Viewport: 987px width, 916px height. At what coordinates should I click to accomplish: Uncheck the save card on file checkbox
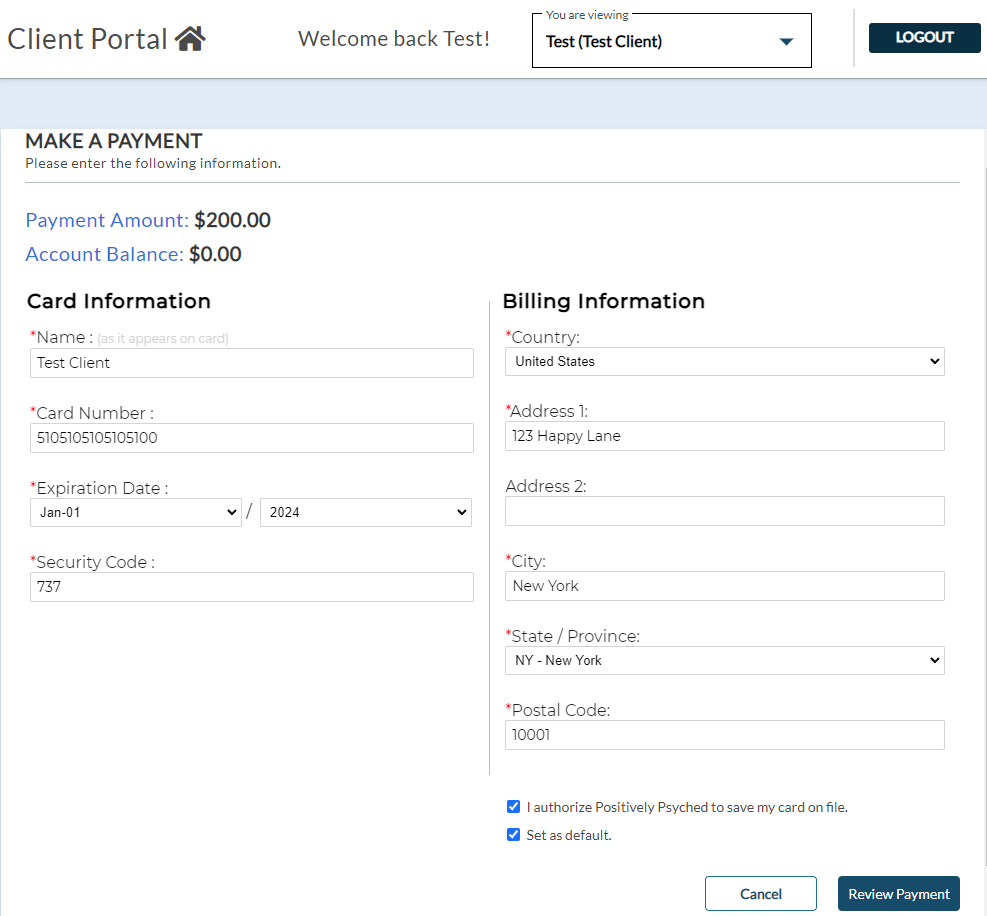tap(514, 807)
